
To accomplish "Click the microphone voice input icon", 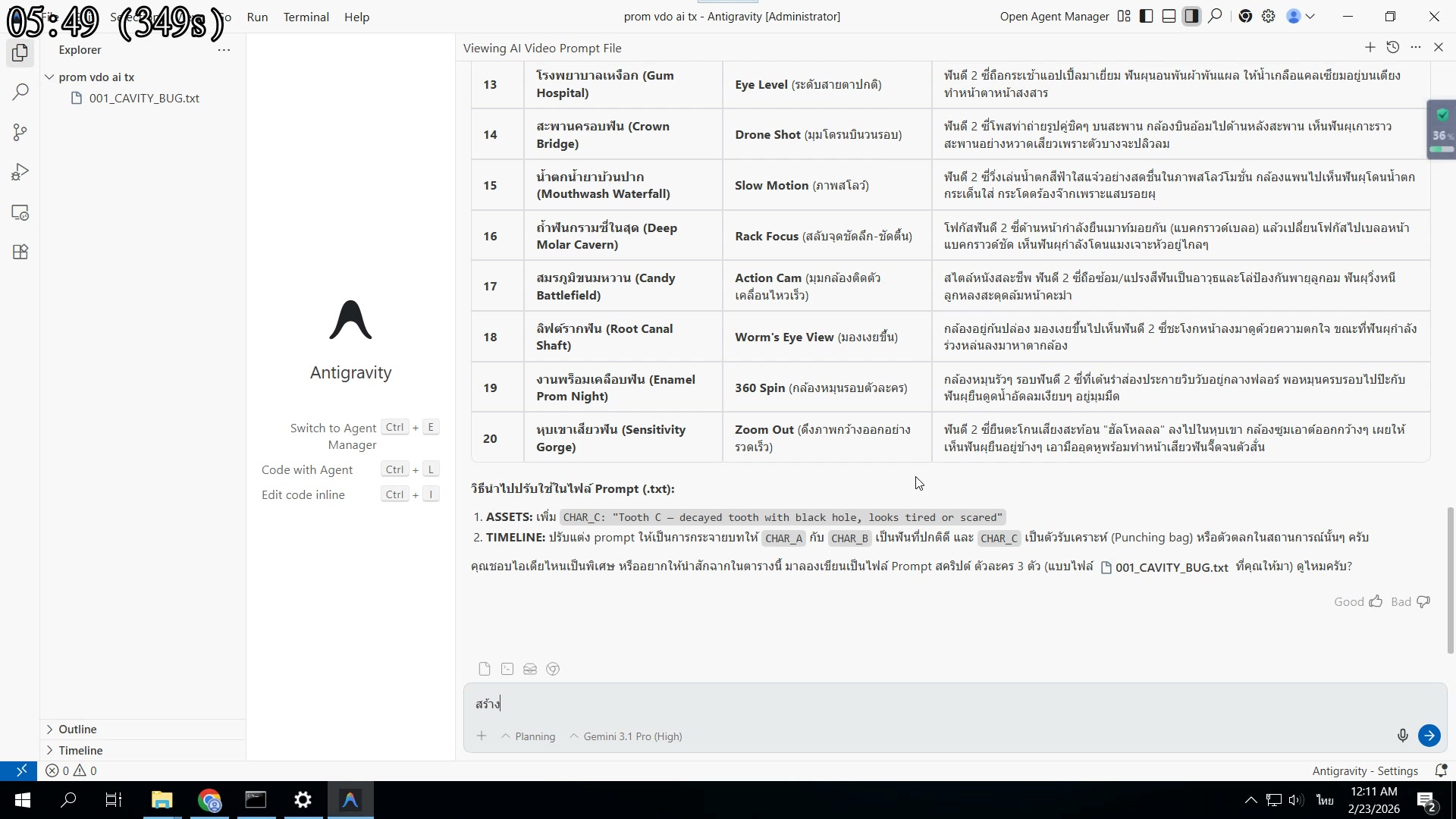I will tap(1402, 736).
